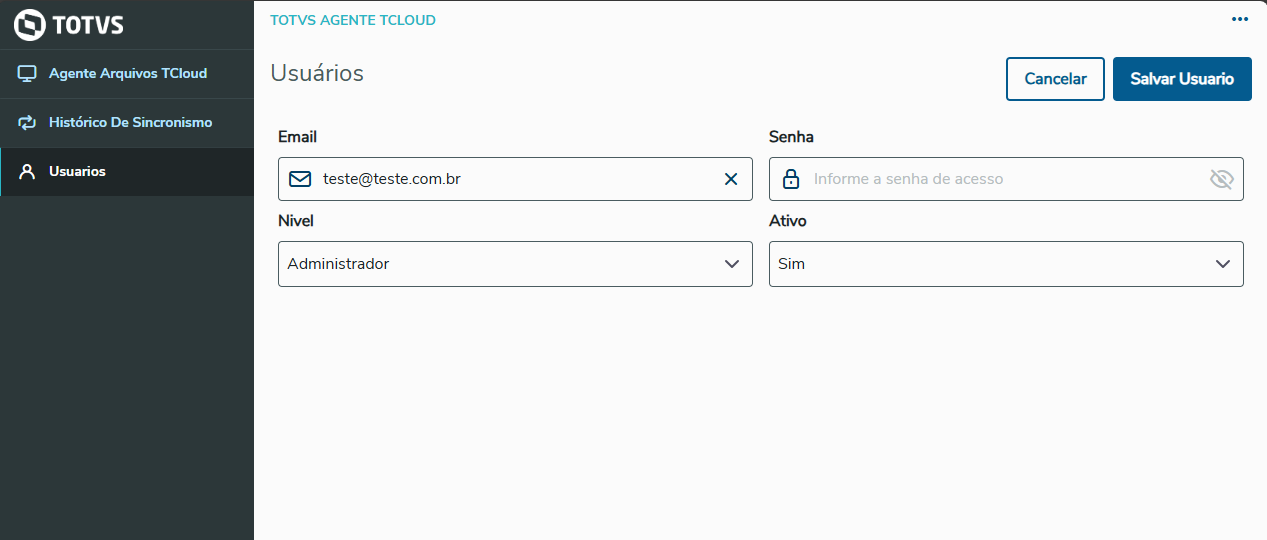The height and width of the screenshot is (540, 1267).
Task: Open the Sim active-status combo box
Action: click(990, 264)
